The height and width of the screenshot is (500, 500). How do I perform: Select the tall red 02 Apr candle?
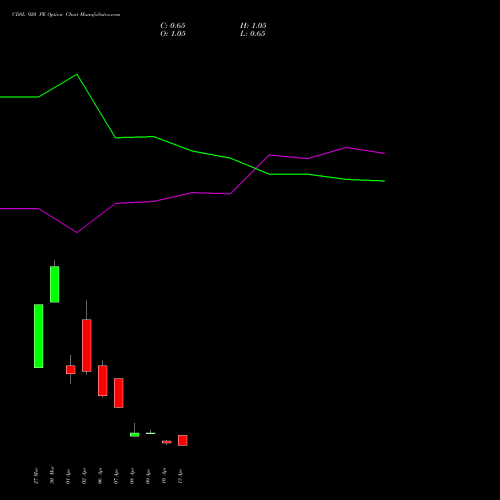point(87,345)
